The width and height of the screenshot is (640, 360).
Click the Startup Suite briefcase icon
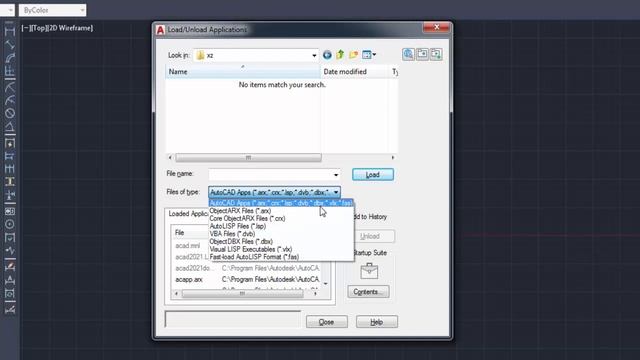click(x=369, y=271)
